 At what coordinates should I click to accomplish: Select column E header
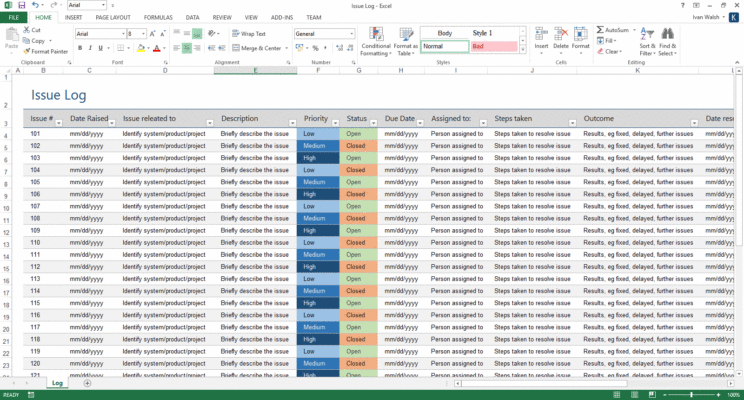(255, 70)
